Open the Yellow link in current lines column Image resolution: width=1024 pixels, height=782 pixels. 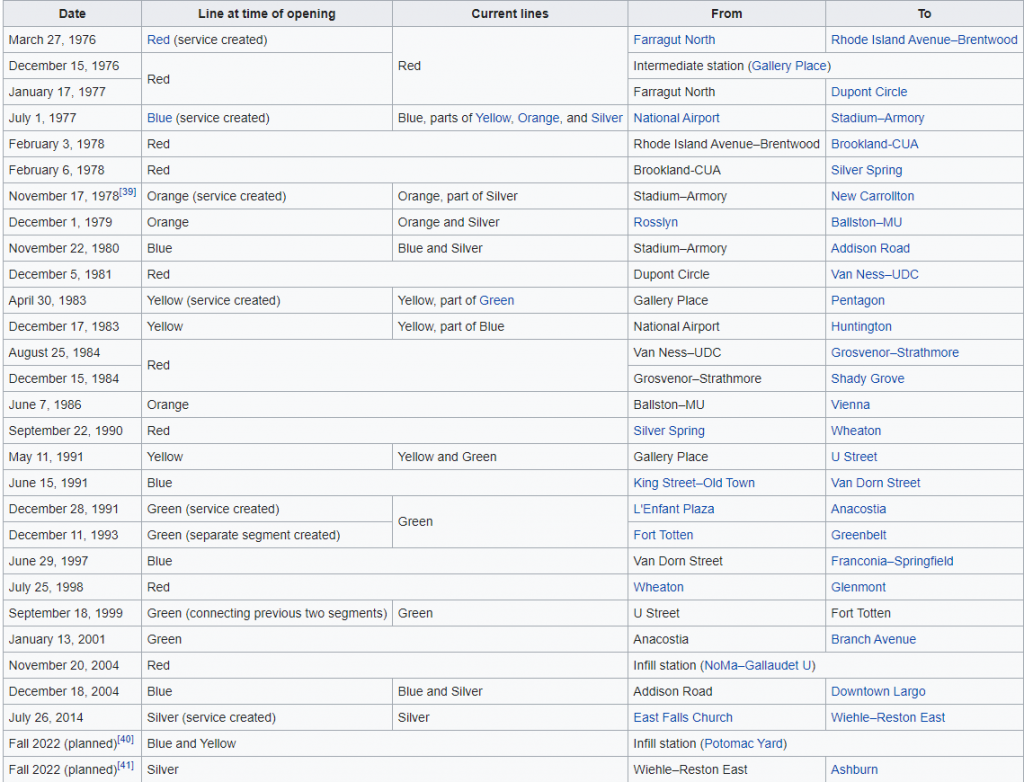coord(493,118)
